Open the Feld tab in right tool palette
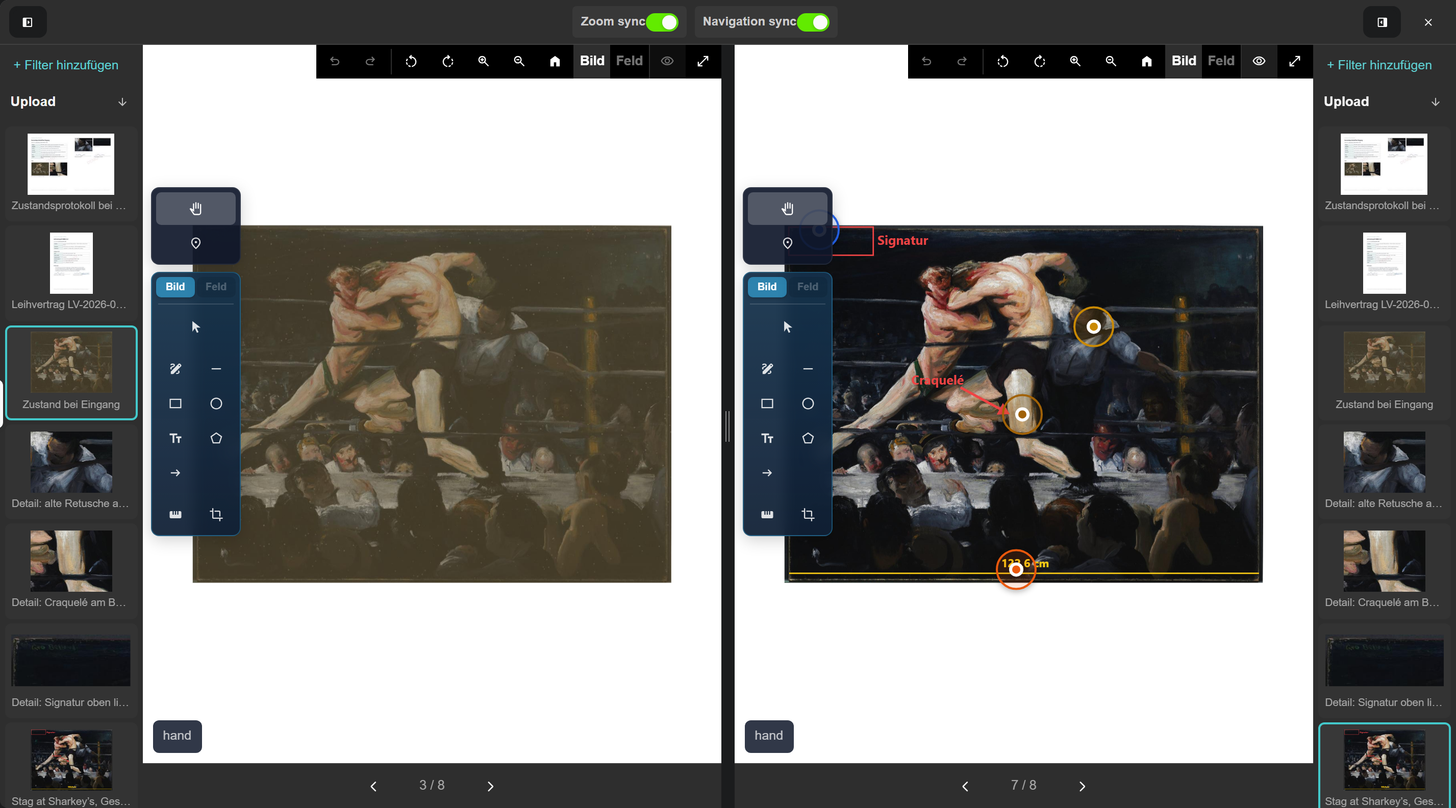1456x808 pixels. 808,287
